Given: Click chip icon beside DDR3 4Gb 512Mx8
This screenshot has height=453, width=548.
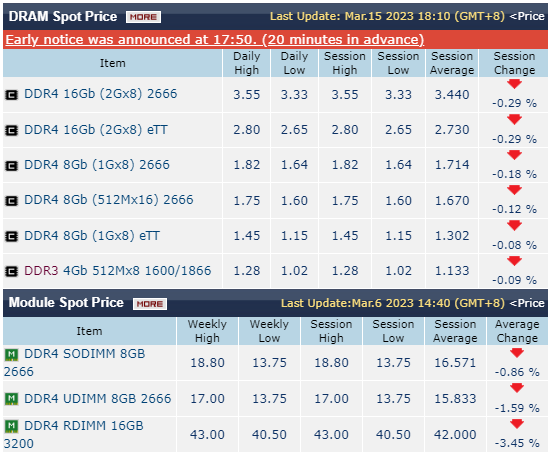Looking at the screenshot, I should (x=12, y=272).
